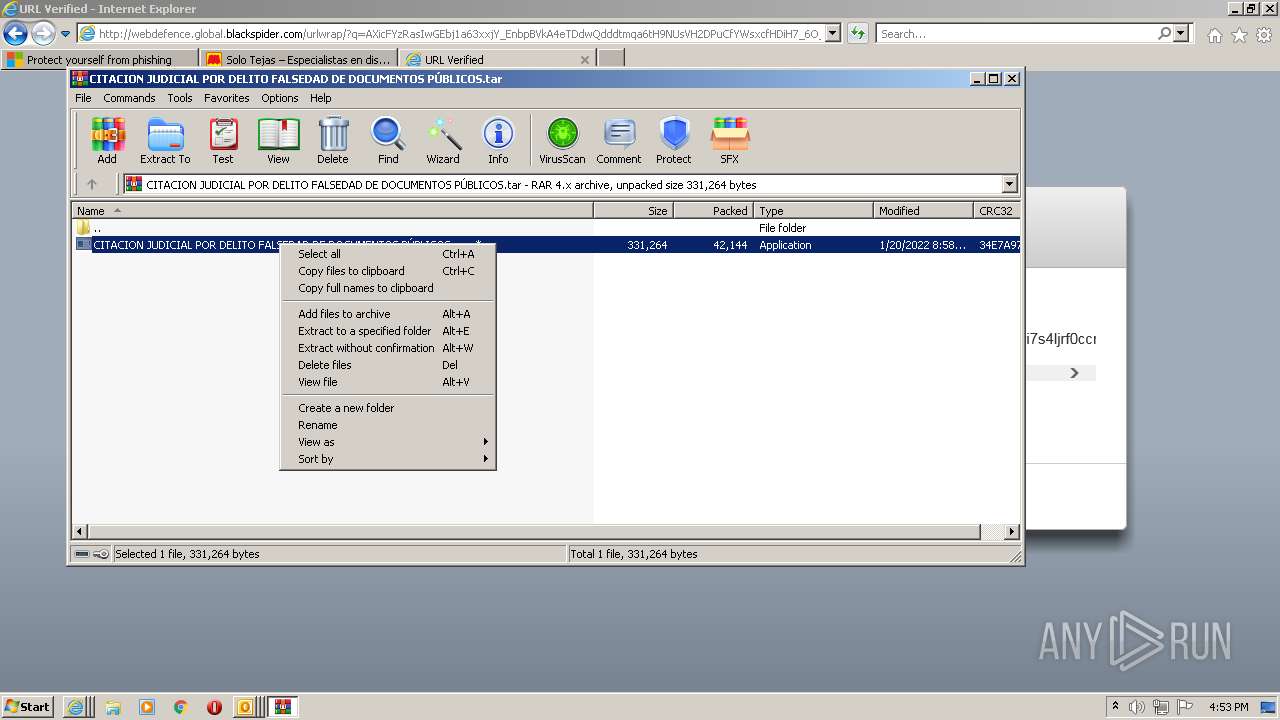The width and height of the screenshot is (1280, 720).
Task: Click Internet Explorer back button
Action: (15, 34)
